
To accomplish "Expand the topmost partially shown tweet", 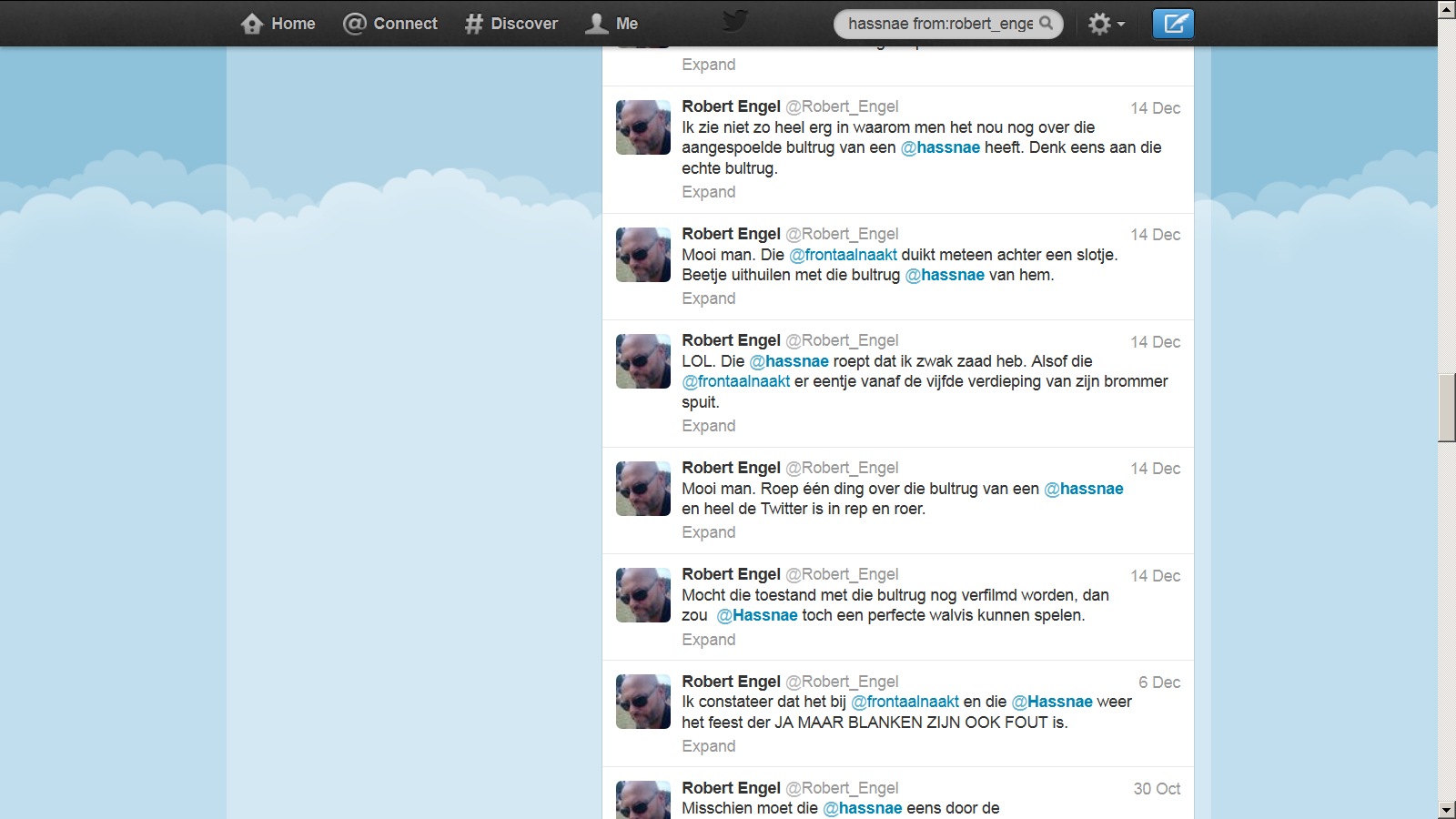I will [709, 65].
